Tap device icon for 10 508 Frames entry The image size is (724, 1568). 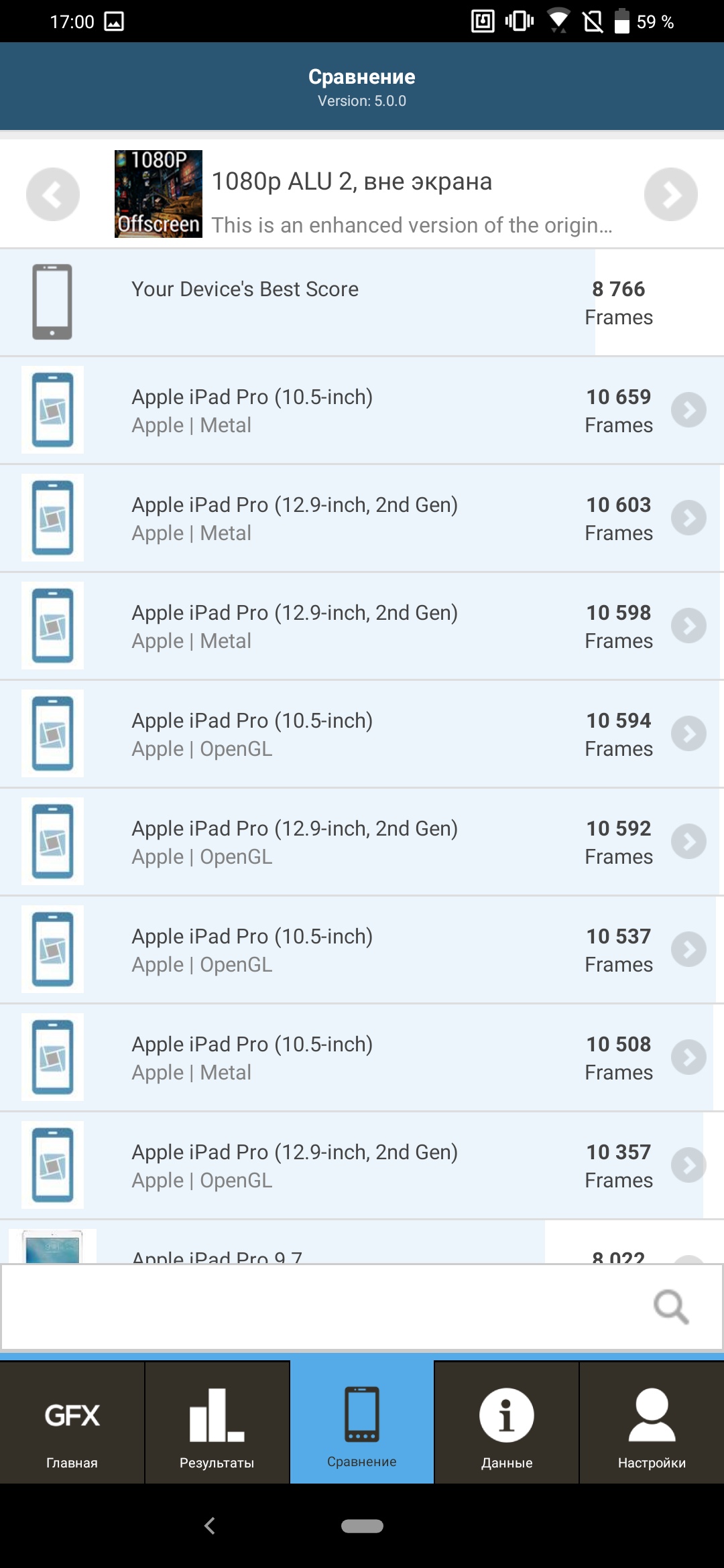tap(53, 1057)
